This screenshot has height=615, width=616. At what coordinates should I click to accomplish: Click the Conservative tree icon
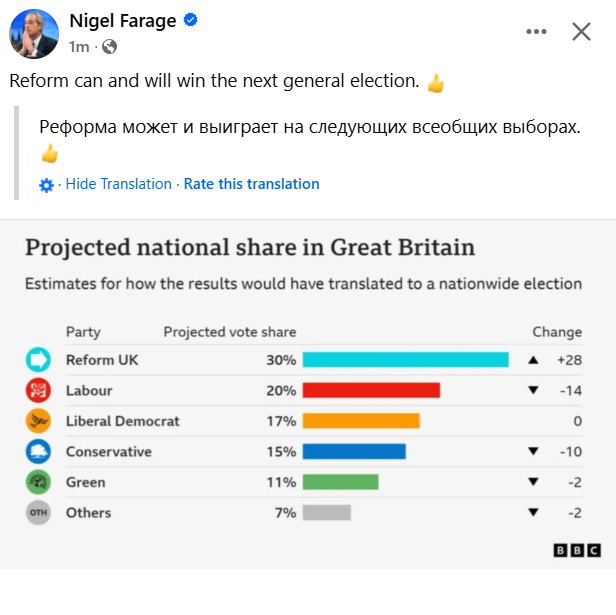tap(38, 452)
